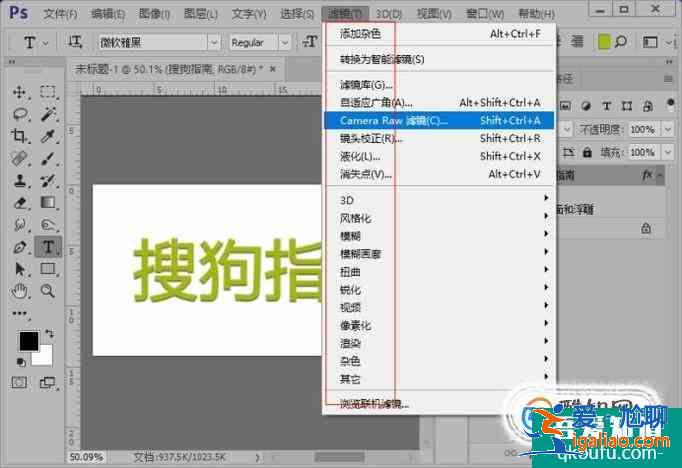
Task: Click 自适应广角(A)... entry
Action: point(439,103)
